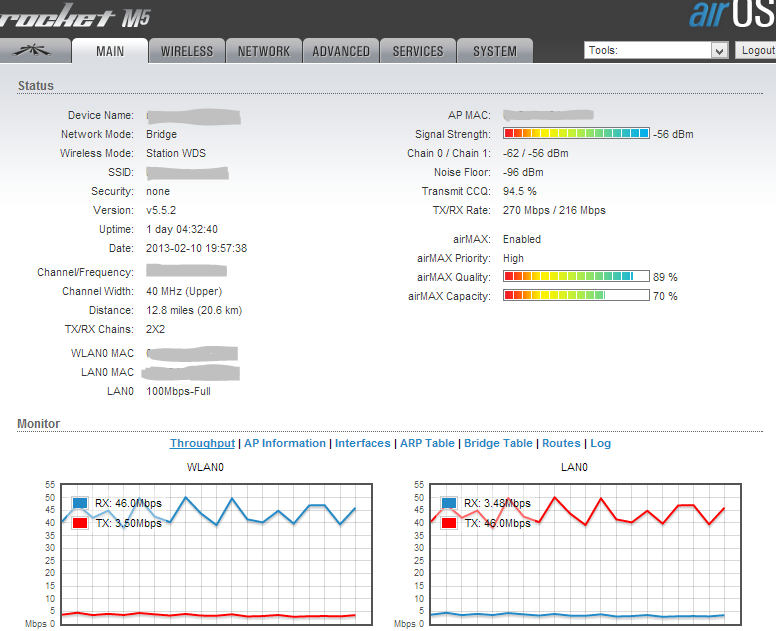Click the airMAX Enabled value
Screen dimensions: 776x631
(522, 240)
